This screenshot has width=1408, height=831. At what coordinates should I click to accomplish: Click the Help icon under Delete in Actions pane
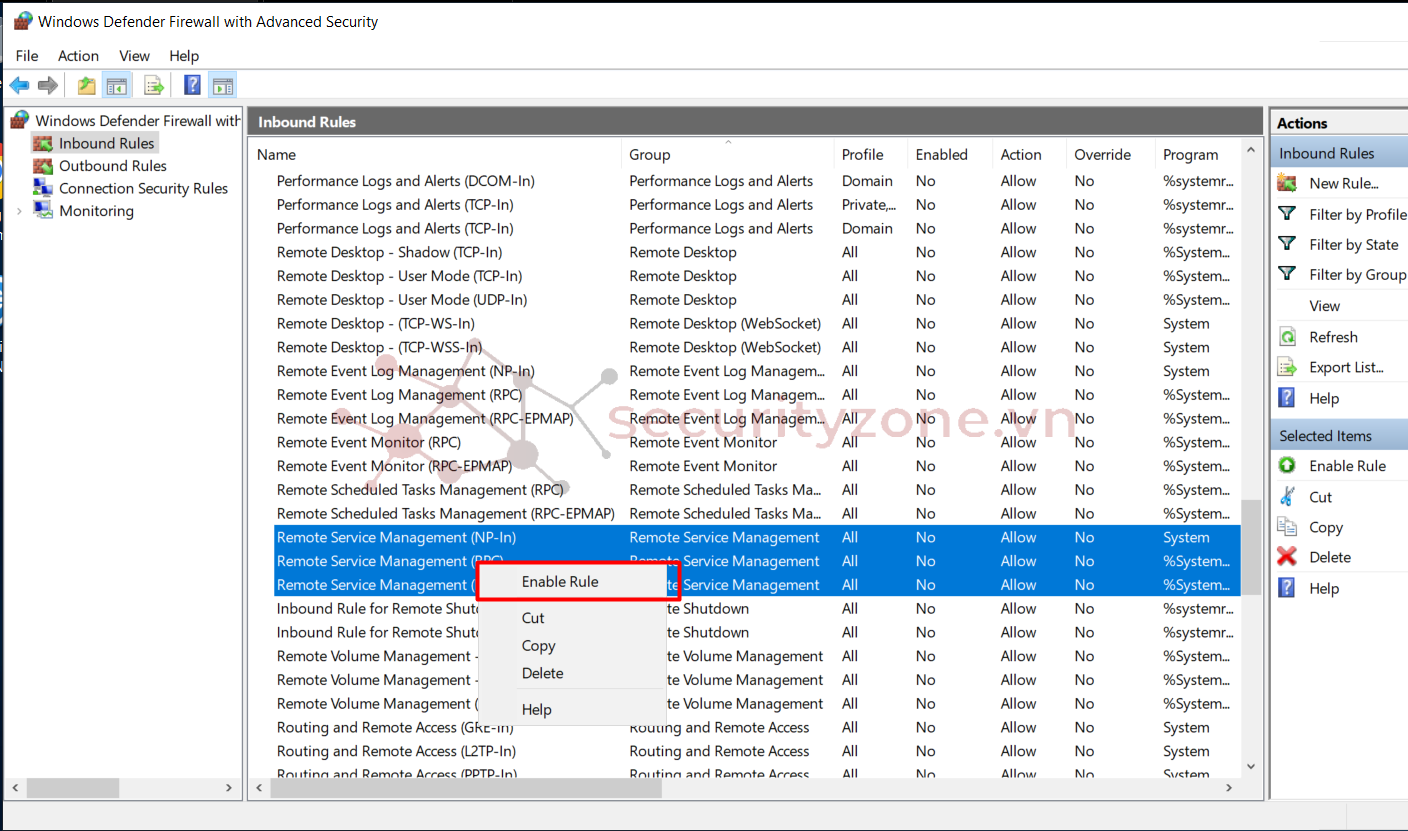[1288, 588]
